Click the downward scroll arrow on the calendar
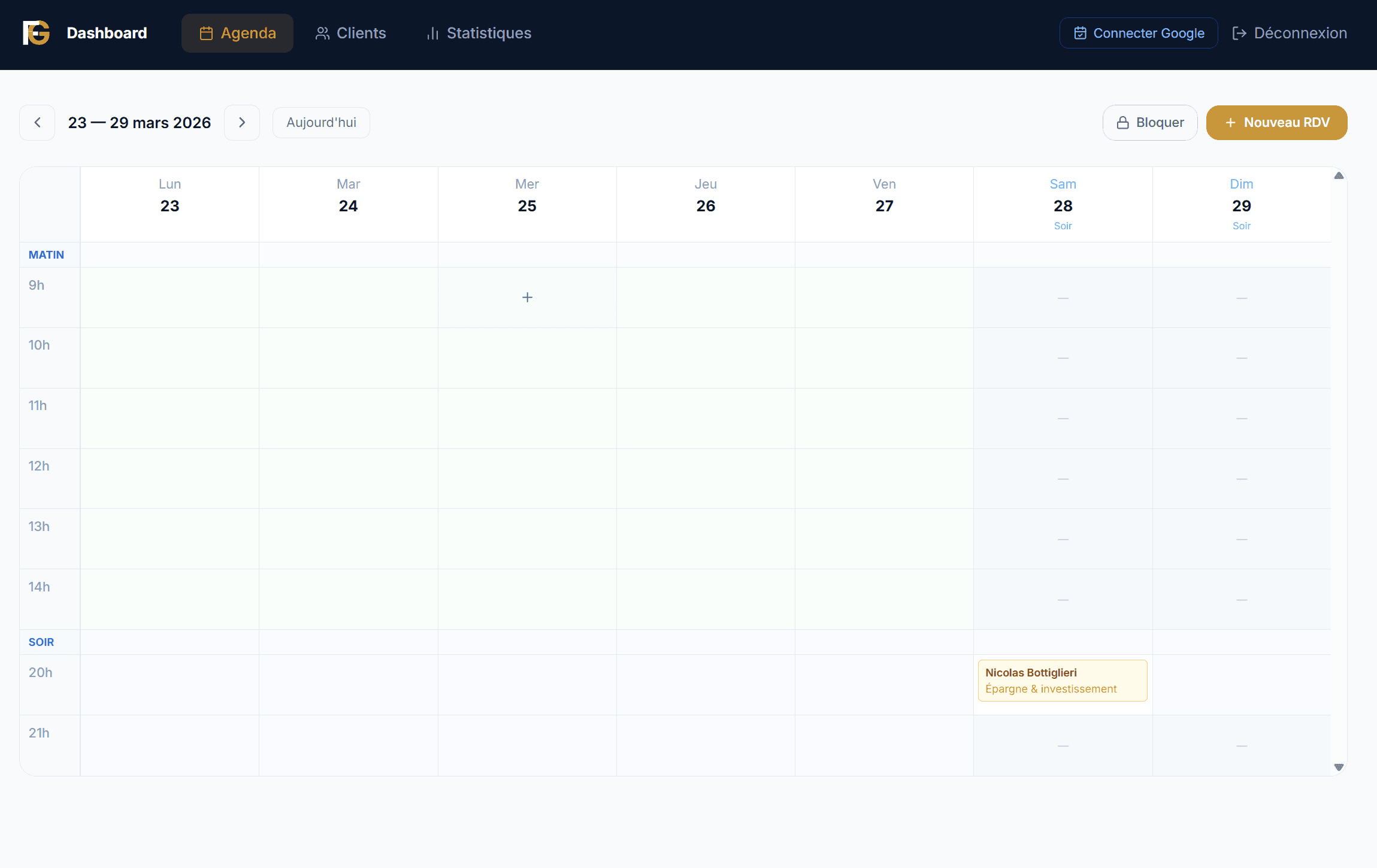1377x868 pixels. pos(1339,767)
